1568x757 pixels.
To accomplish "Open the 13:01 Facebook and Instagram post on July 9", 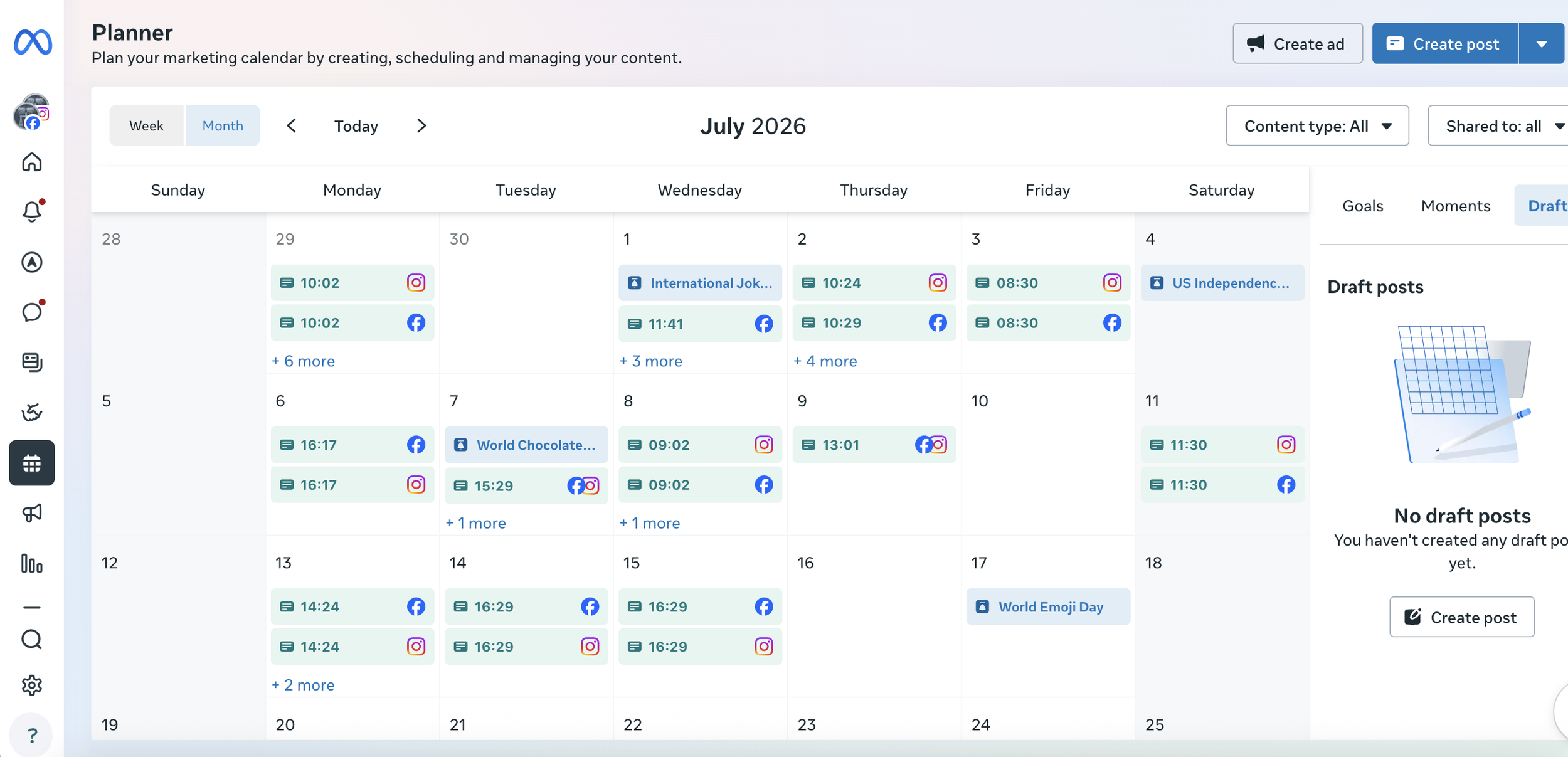I will point(874,445).
